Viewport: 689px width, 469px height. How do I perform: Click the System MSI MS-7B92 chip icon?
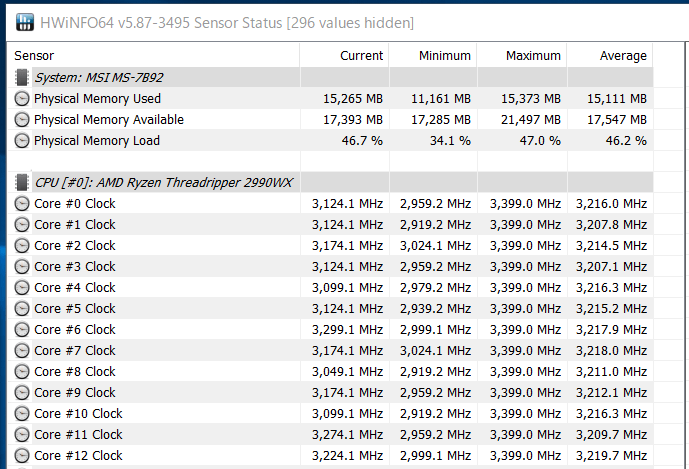(22, 77)
